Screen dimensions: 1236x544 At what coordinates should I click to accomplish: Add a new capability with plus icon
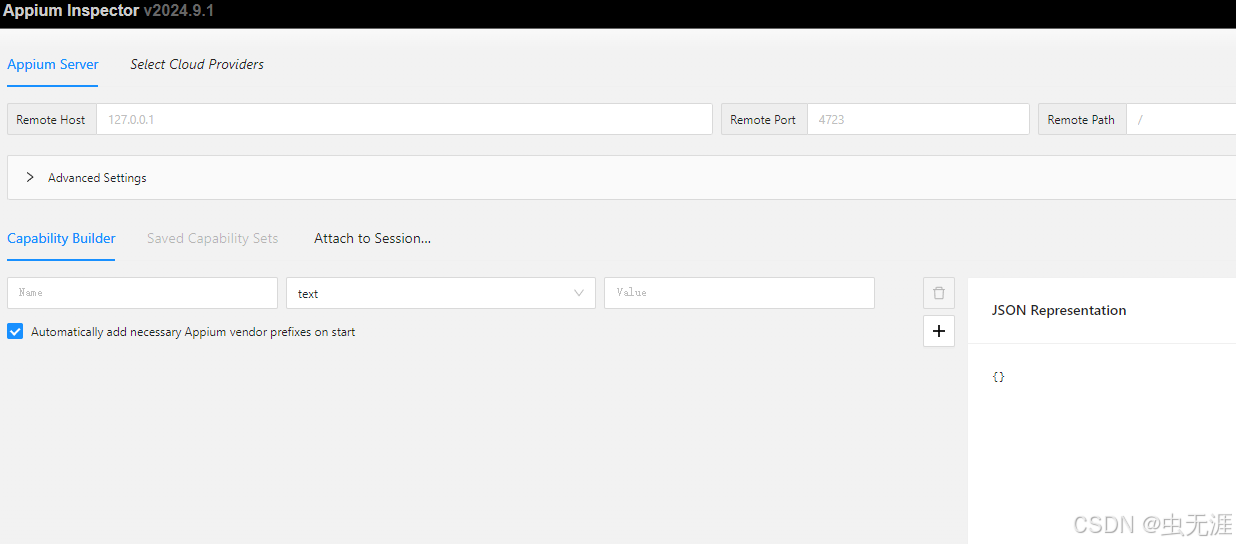pyautogui.click(x=938, y=331)
